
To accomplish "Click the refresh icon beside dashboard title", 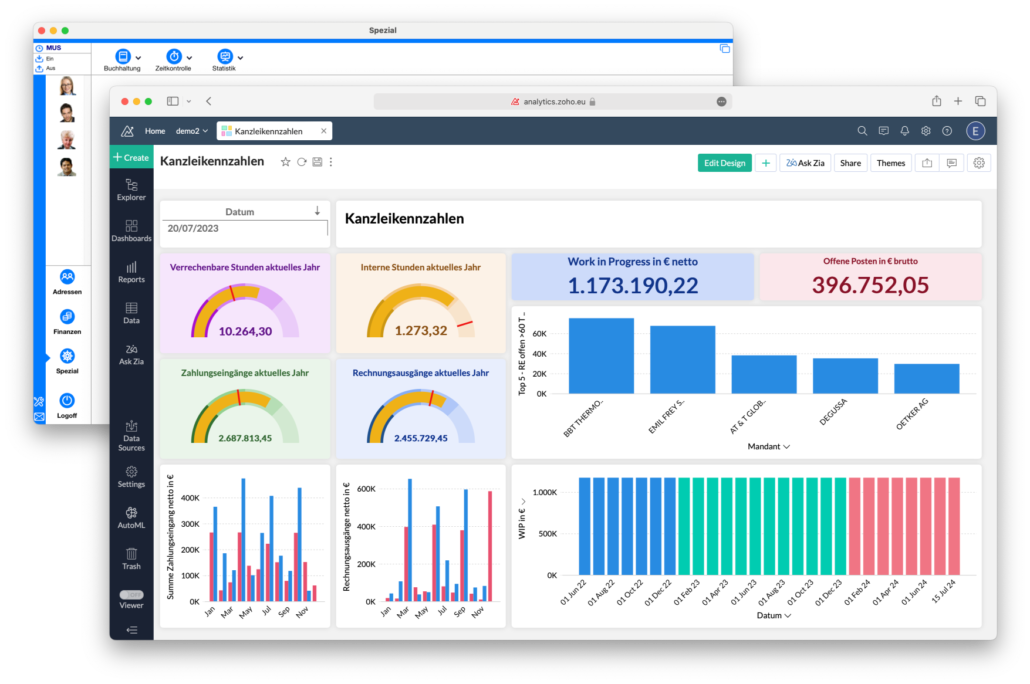I will pos(301,162).
